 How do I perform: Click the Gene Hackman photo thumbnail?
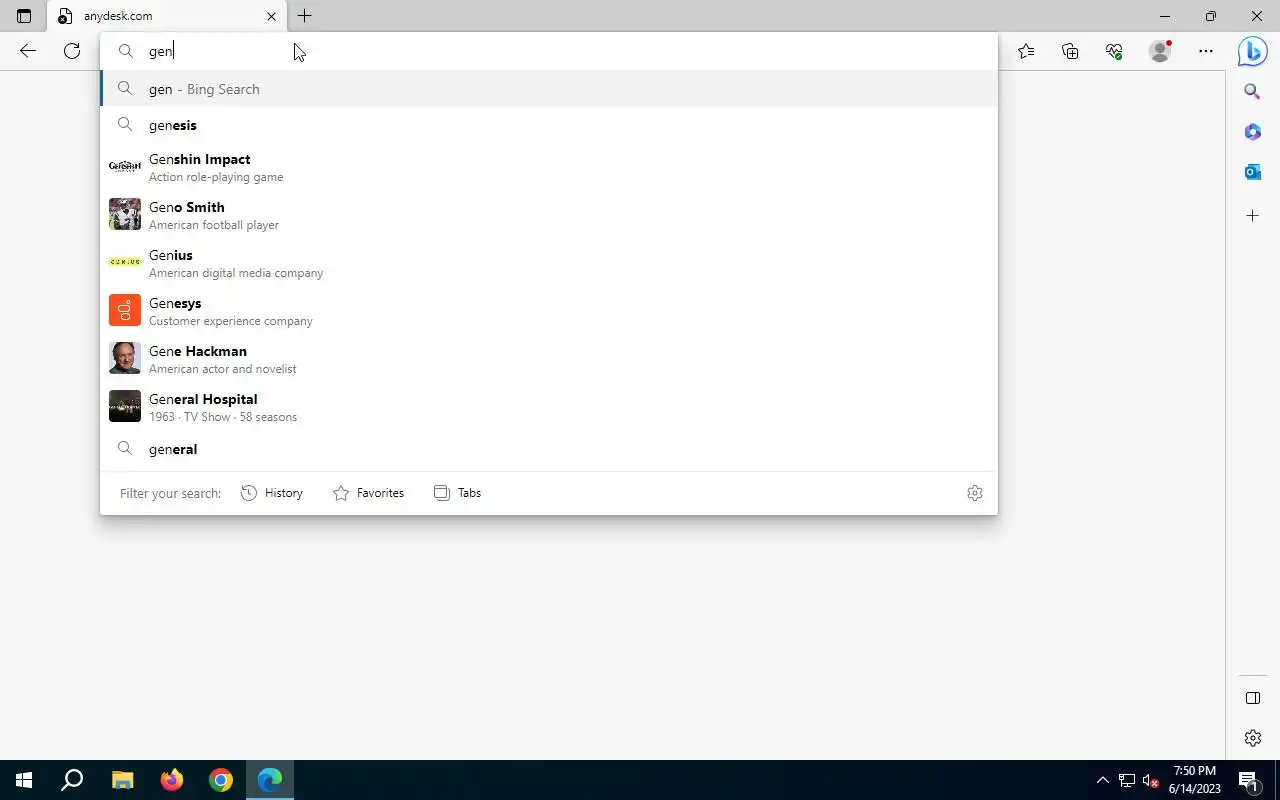(x=125, y=358)
